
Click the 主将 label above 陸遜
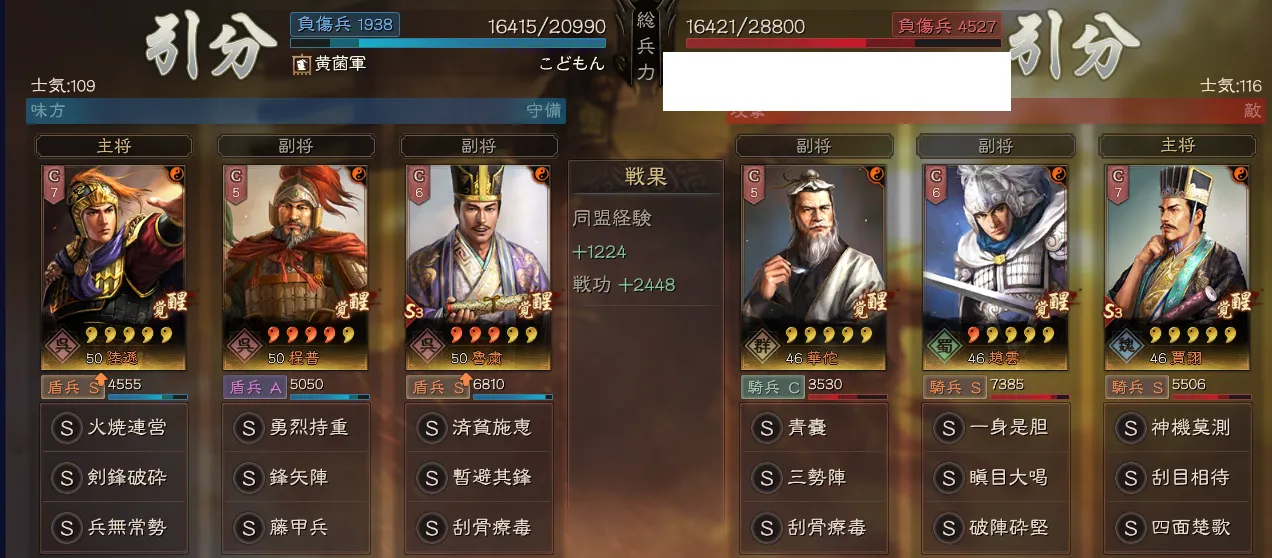tap(113, 146)
